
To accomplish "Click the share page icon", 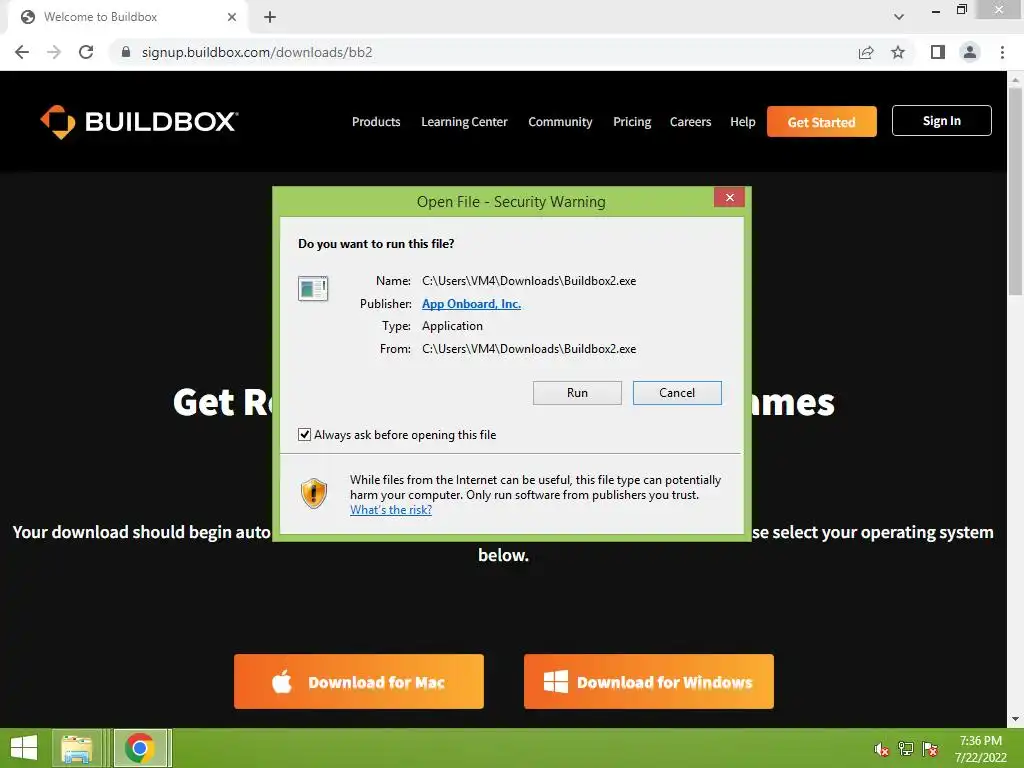I will pyautogui.click(x=866, y=52).
